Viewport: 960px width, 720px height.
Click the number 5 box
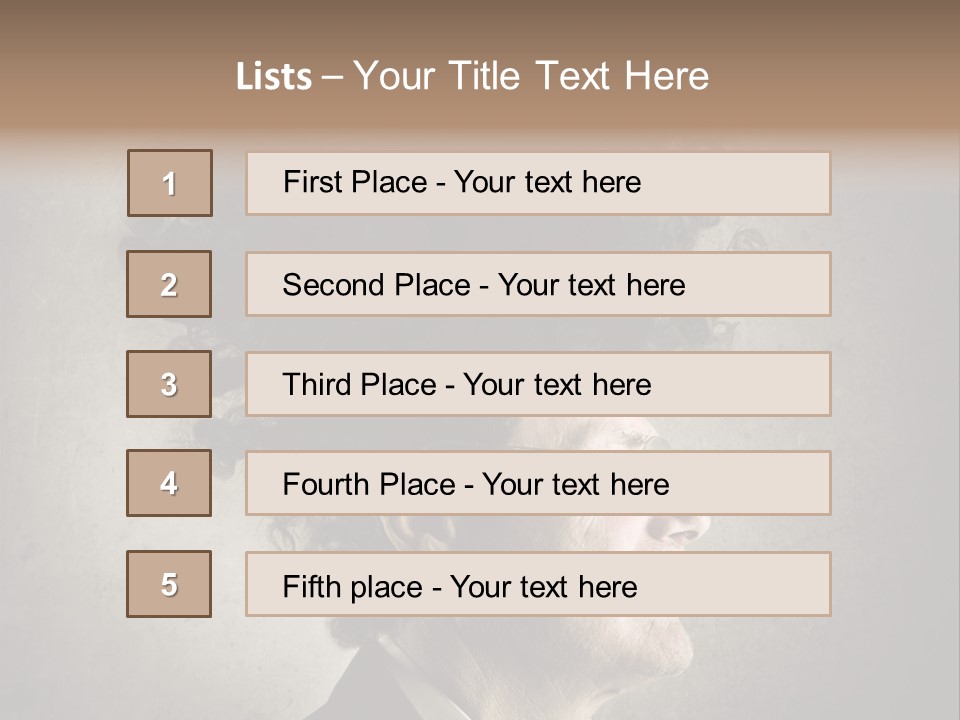pos(169,583)
